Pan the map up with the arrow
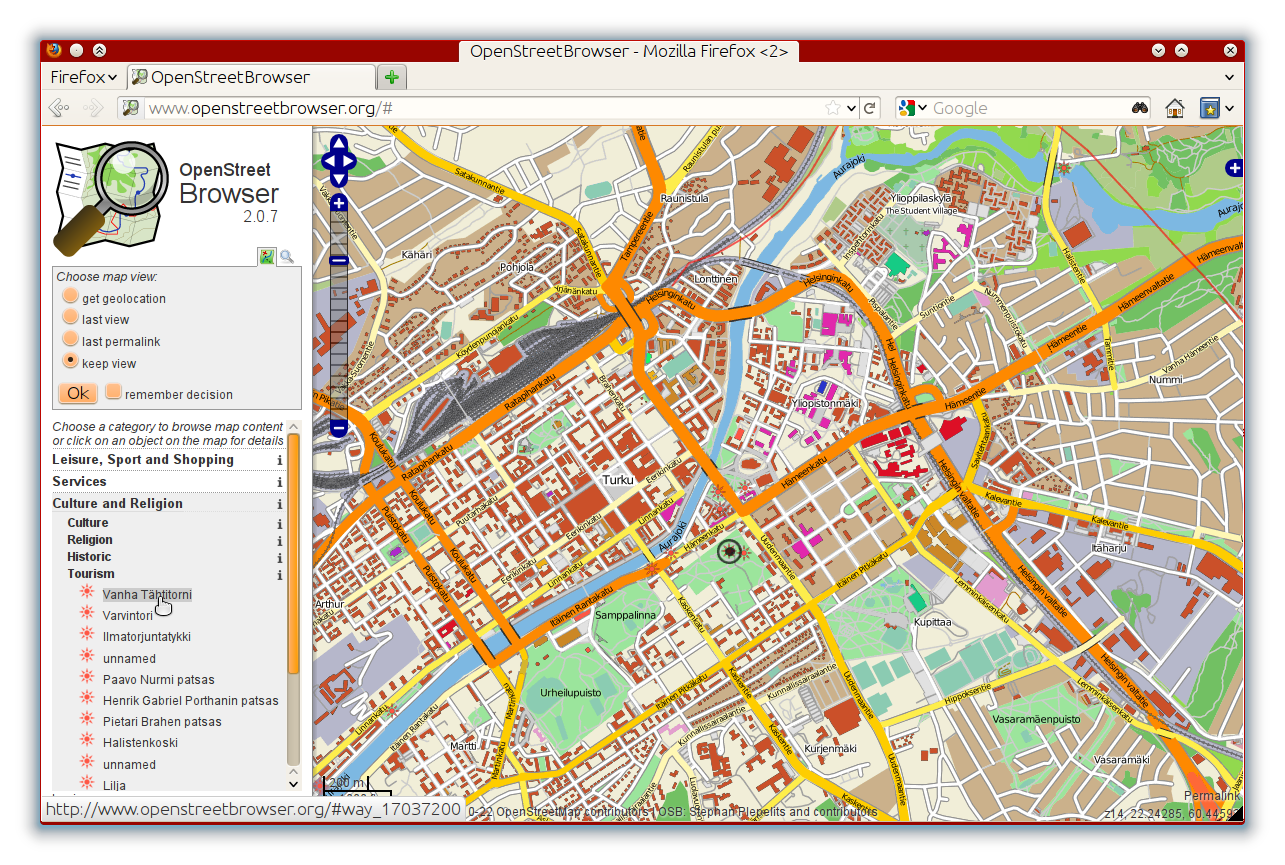The width and height of the screenshot is (1285, 865). (x=338, y=144)
